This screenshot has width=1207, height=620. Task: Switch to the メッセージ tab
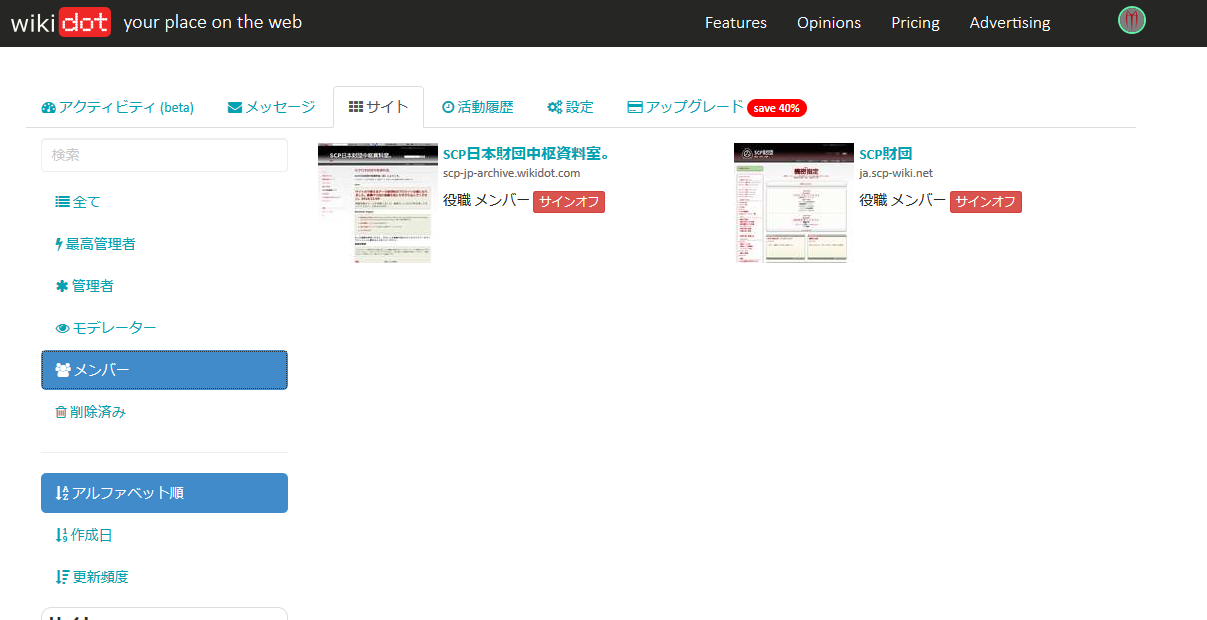tap(271, 107)
